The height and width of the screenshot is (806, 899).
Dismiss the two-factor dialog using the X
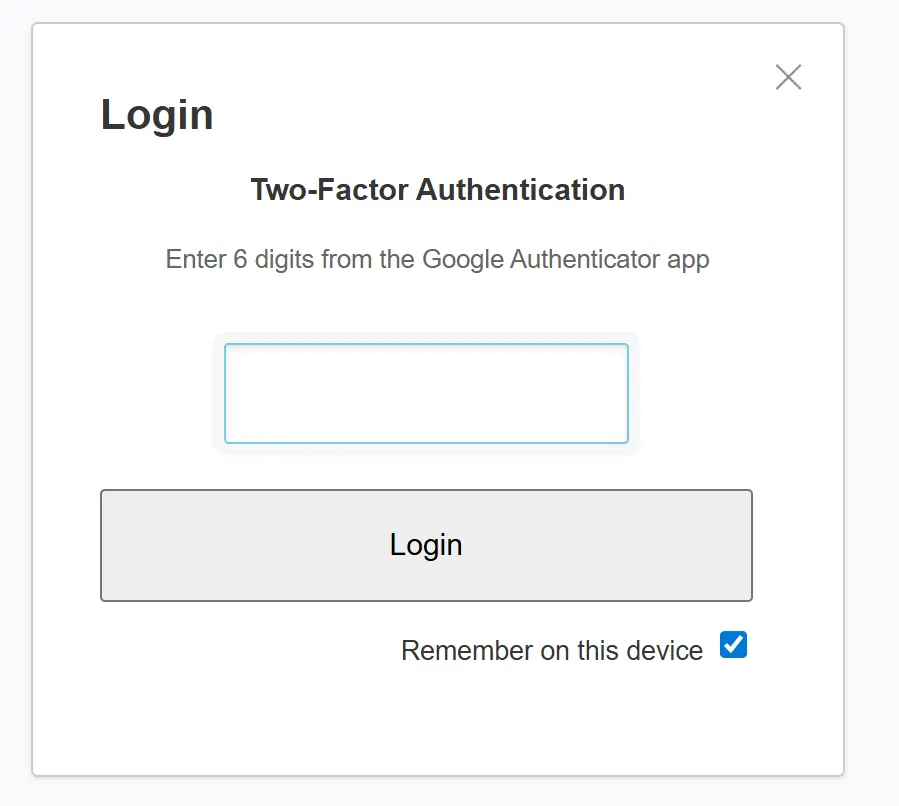click(788, 77)
